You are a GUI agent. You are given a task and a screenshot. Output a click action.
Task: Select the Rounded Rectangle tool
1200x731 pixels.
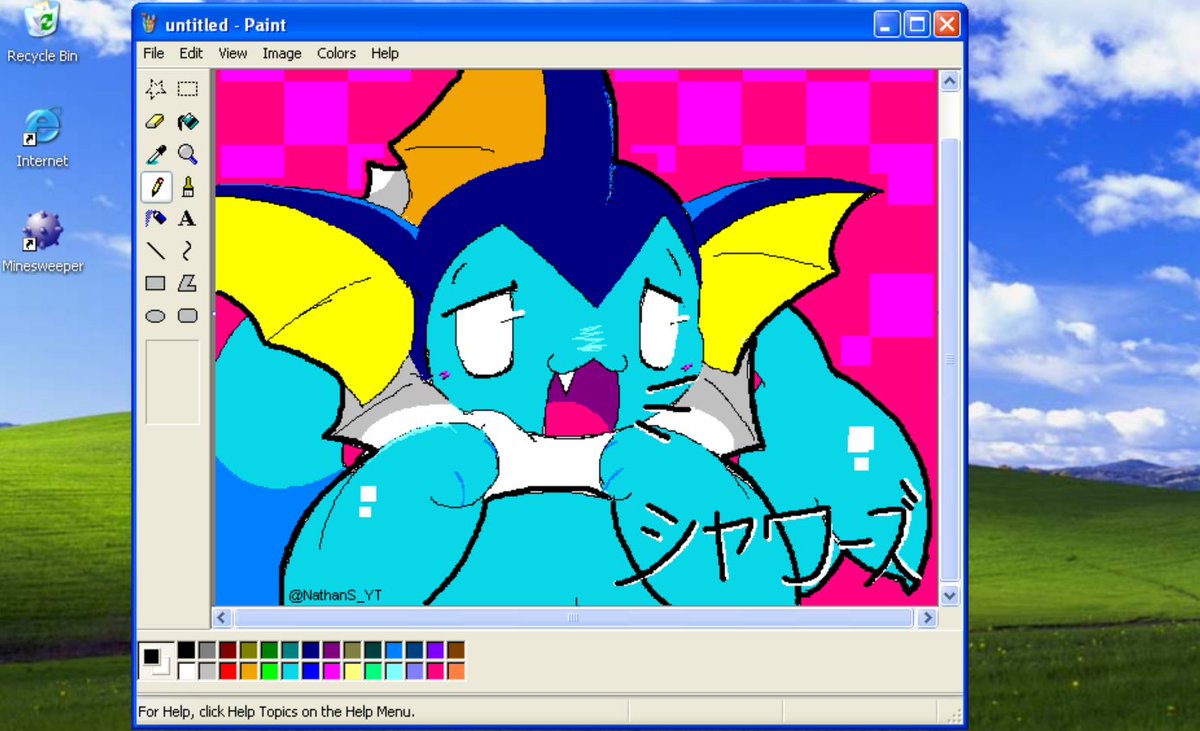tap(187, 315)
